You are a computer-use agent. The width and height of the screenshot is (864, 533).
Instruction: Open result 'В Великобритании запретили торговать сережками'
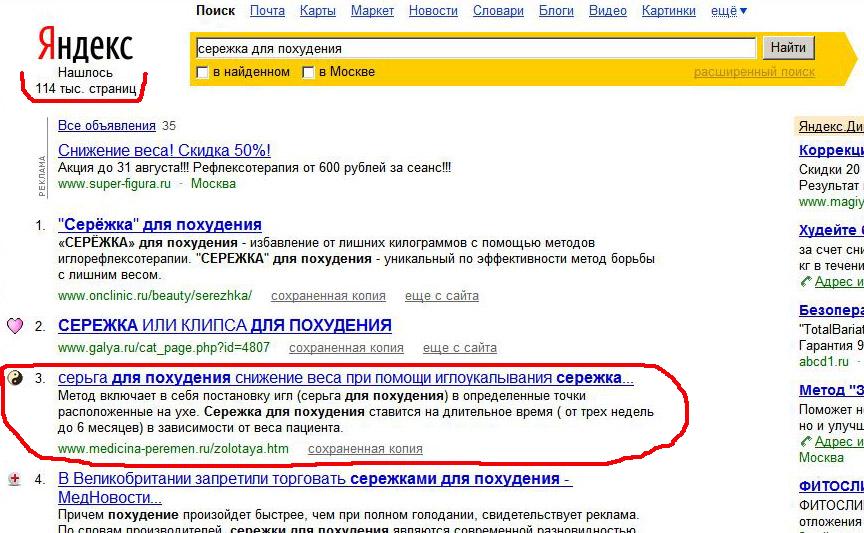click(315, 488)
